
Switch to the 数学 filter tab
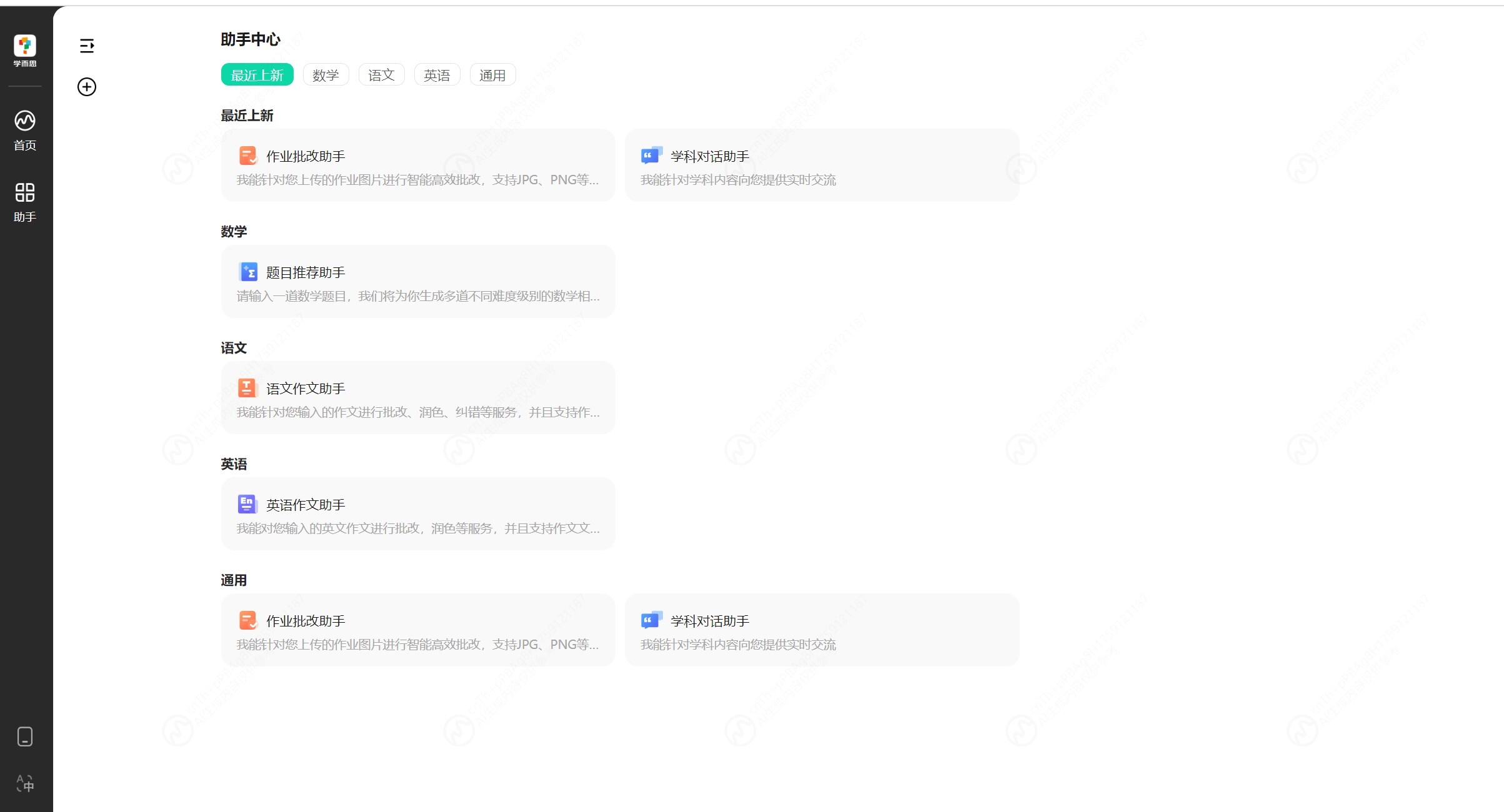pos(326,75)
